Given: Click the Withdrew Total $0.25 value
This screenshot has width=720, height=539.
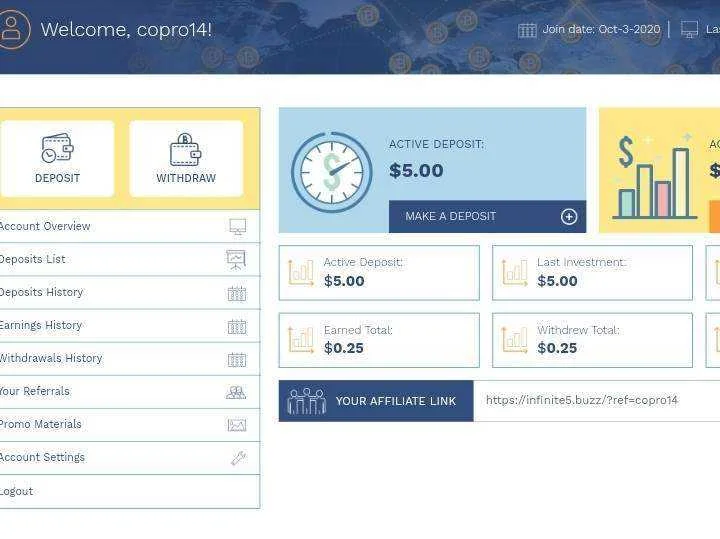Looking at the screenshot, I should point(557,348).
